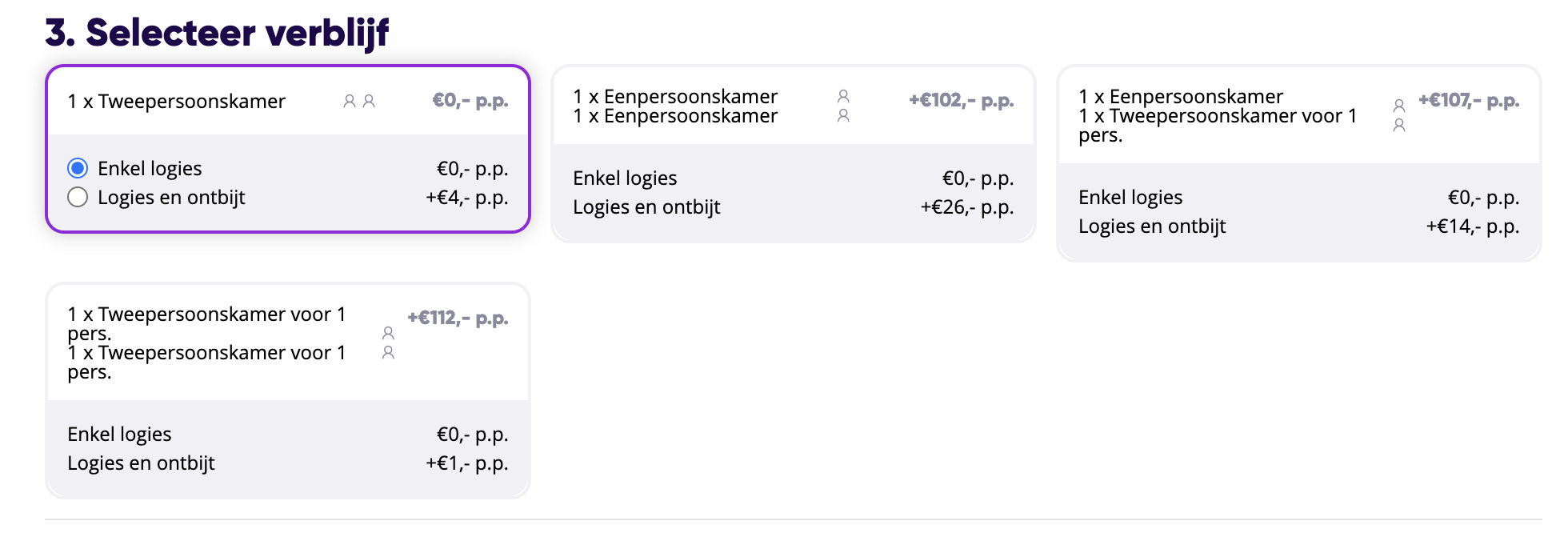Image resolution: width=1568 pixels, height=533 pixels.
Task: Select the 'Logies en ontbijt' radio button
Action: pos(78,197)
